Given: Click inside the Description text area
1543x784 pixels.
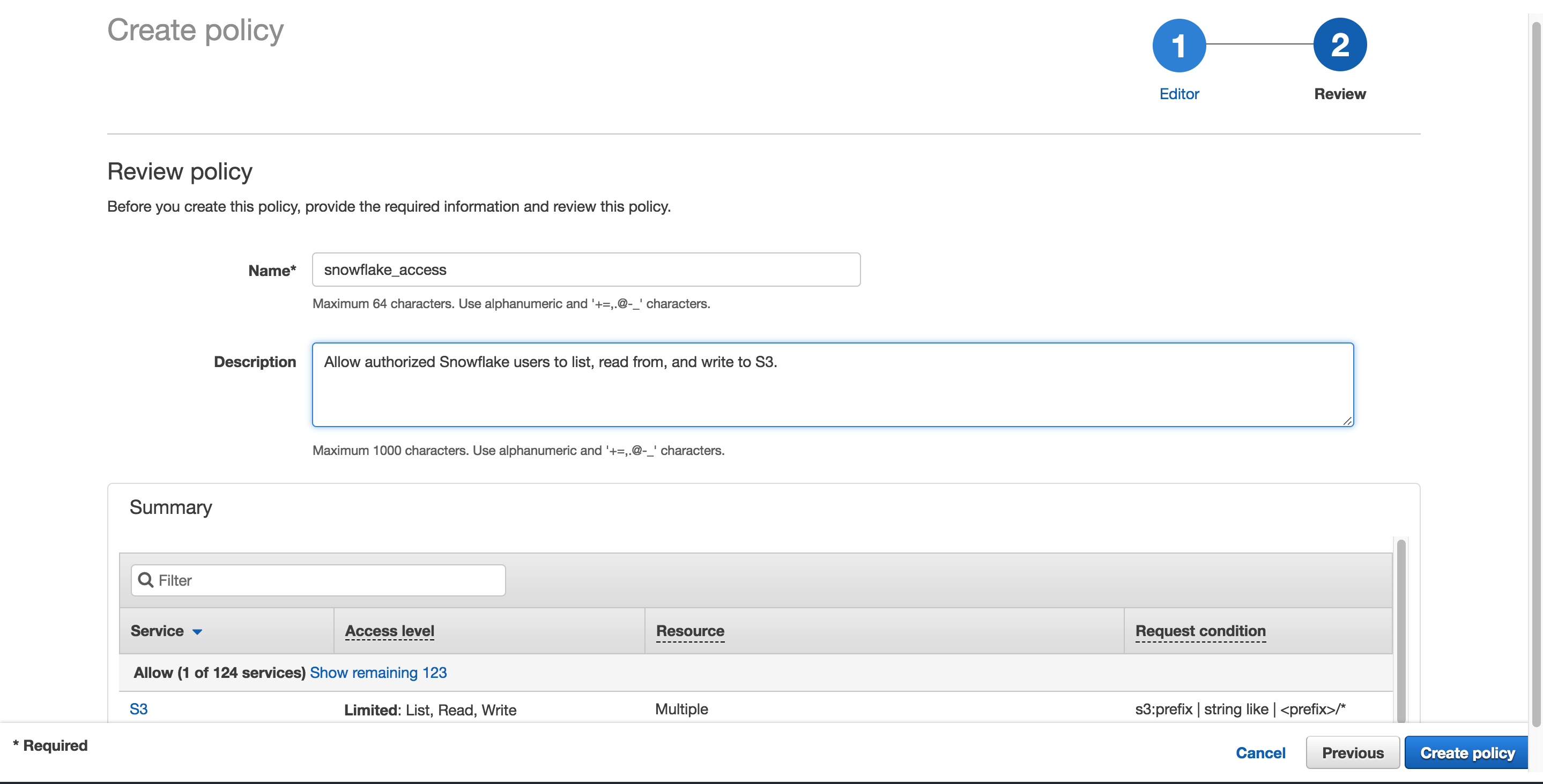Looking at the screenshot, I should tap(832, 385).
